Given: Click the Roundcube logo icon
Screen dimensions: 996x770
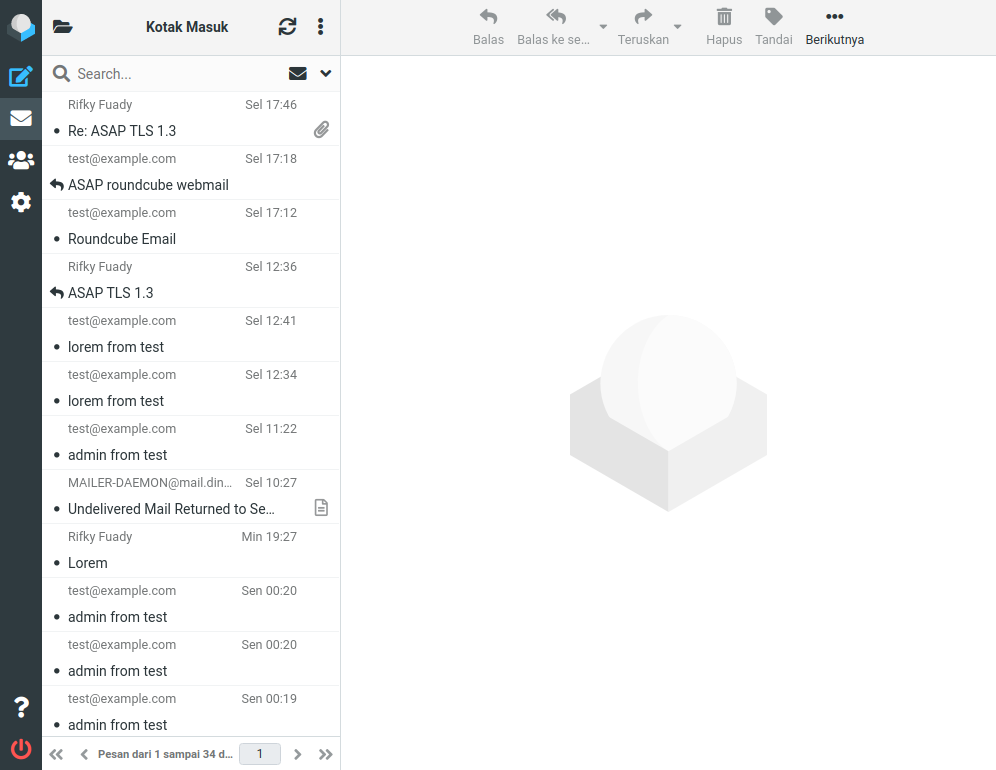Looking at the screenshot, I should (x=21, y=27).
